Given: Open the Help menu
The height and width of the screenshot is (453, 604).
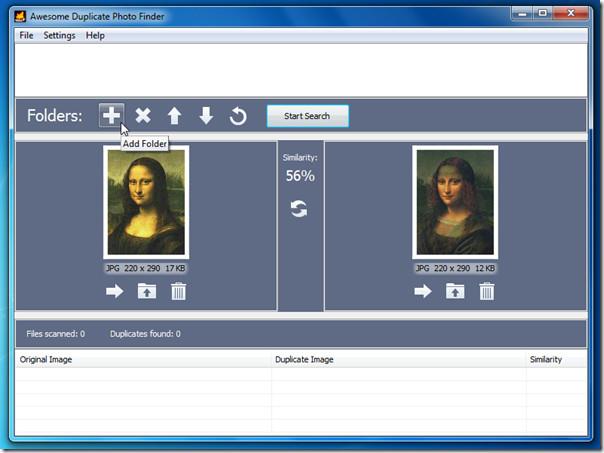Looking at the screenshot, I should coord(95,35).
